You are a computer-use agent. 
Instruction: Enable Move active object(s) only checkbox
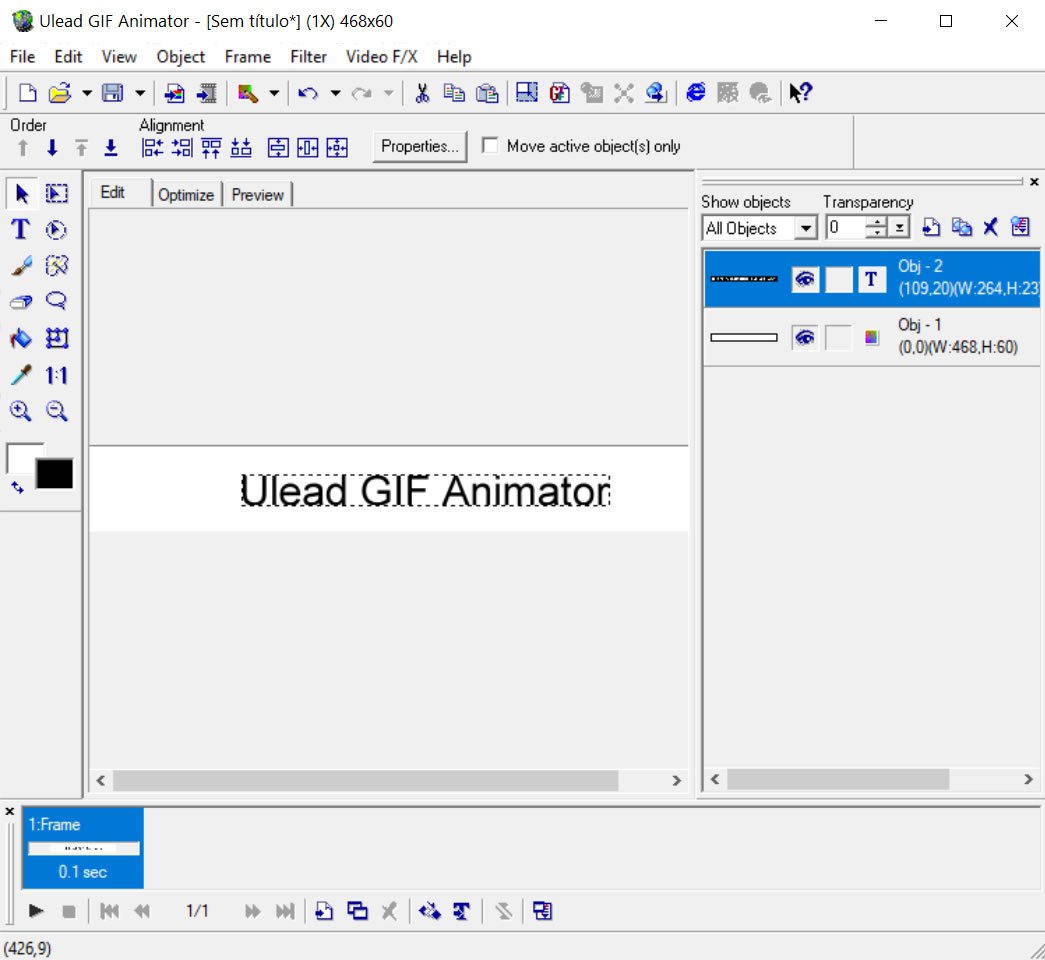point(490,145)
